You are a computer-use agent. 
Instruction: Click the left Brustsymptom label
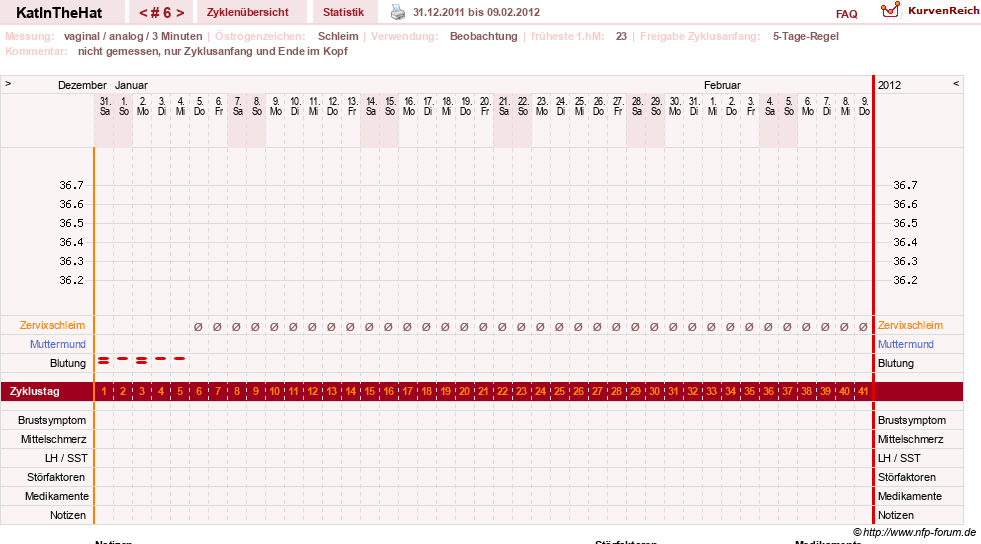click(x=52, y=420)
